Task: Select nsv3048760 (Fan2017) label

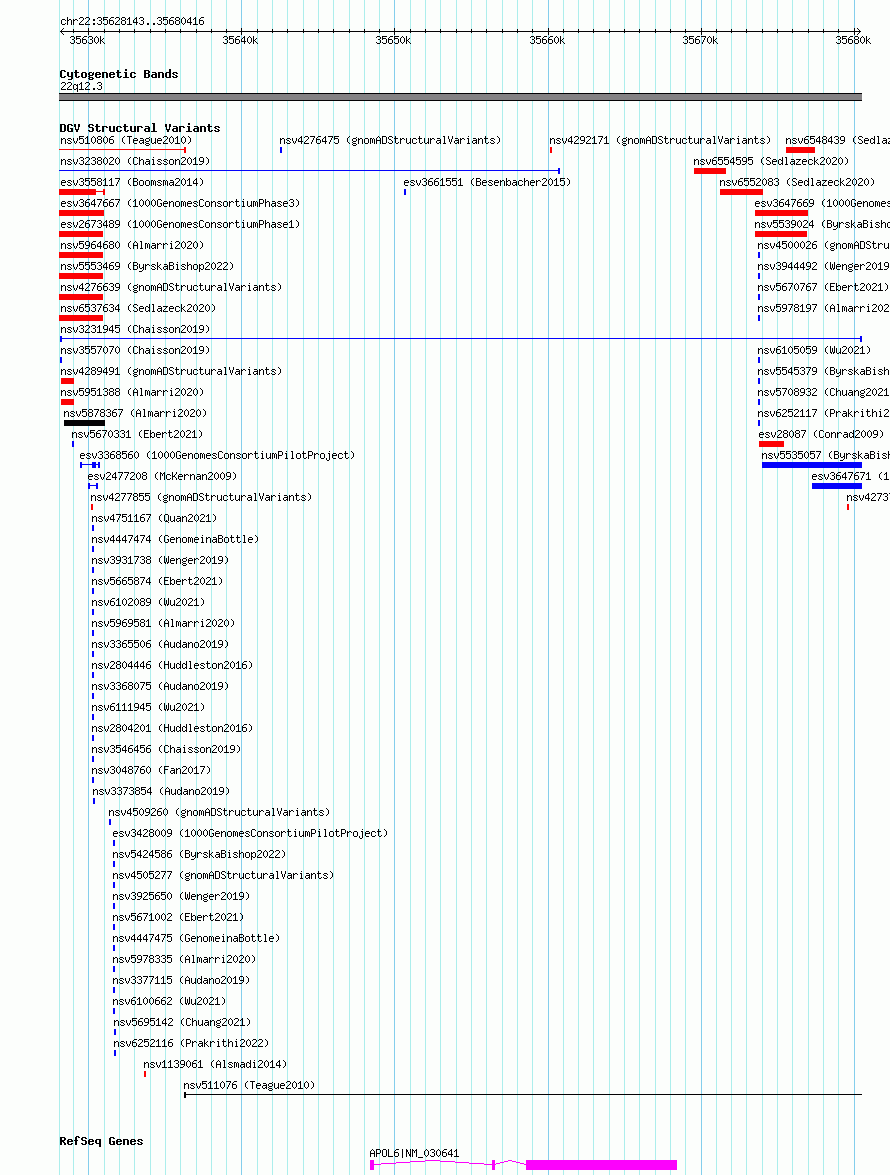Action: click(151, 770)
